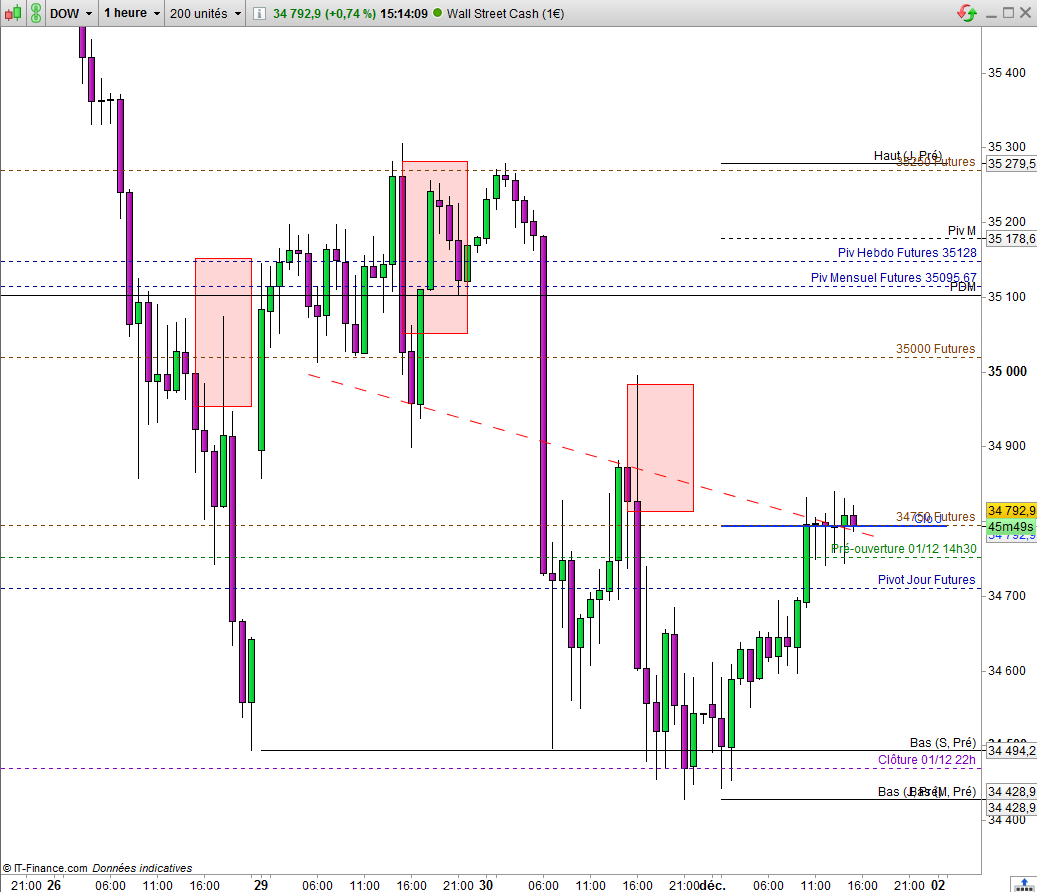The image size is (1037, 892).
Task: Select the upload icon at bottom-right corner
Action: point(1024,885)
